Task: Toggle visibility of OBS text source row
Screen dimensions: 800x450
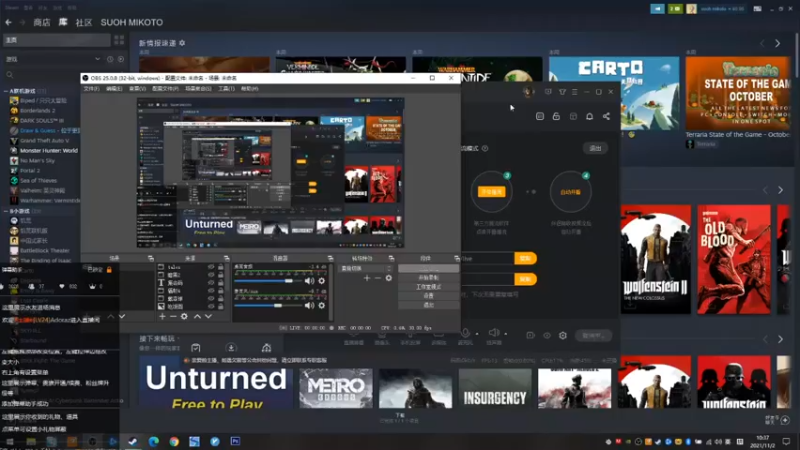Action: 211,283
